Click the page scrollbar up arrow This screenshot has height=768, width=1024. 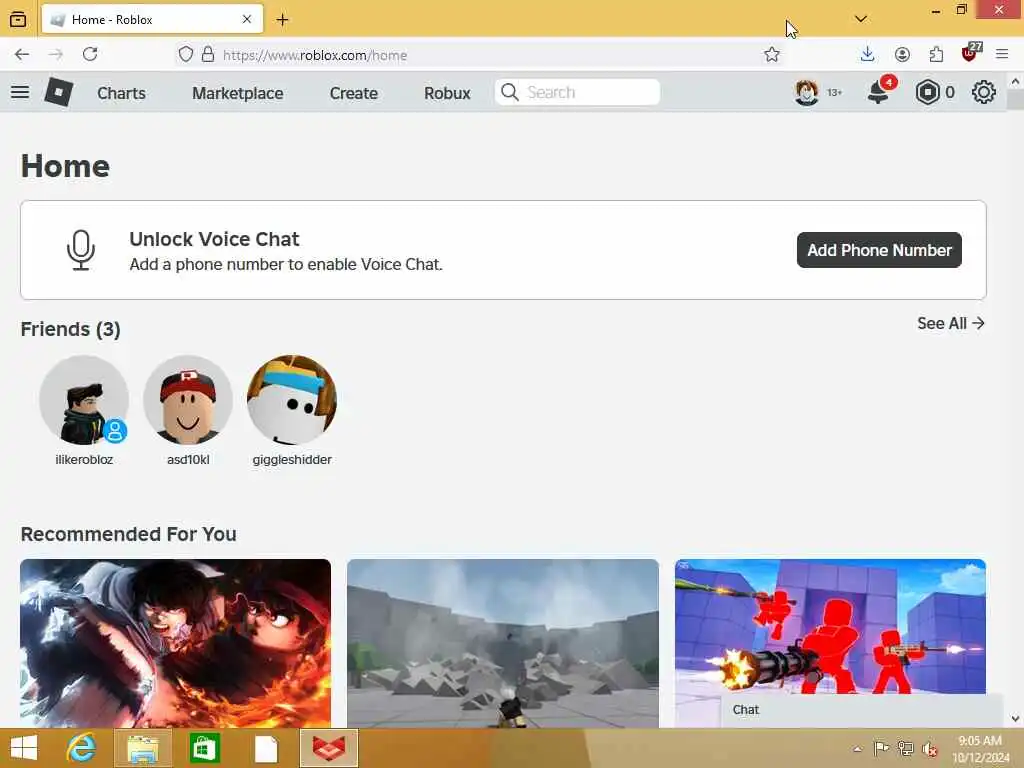click(1015, 82)
